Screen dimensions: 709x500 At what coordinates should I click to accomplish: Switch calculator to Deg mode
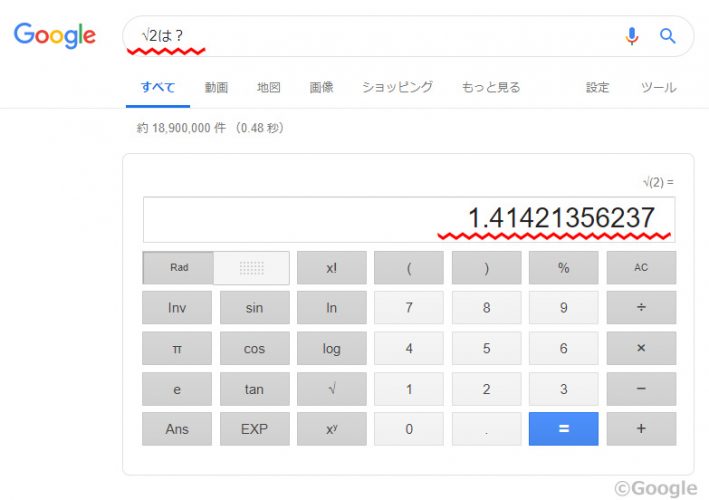click(x=251, y=268)
